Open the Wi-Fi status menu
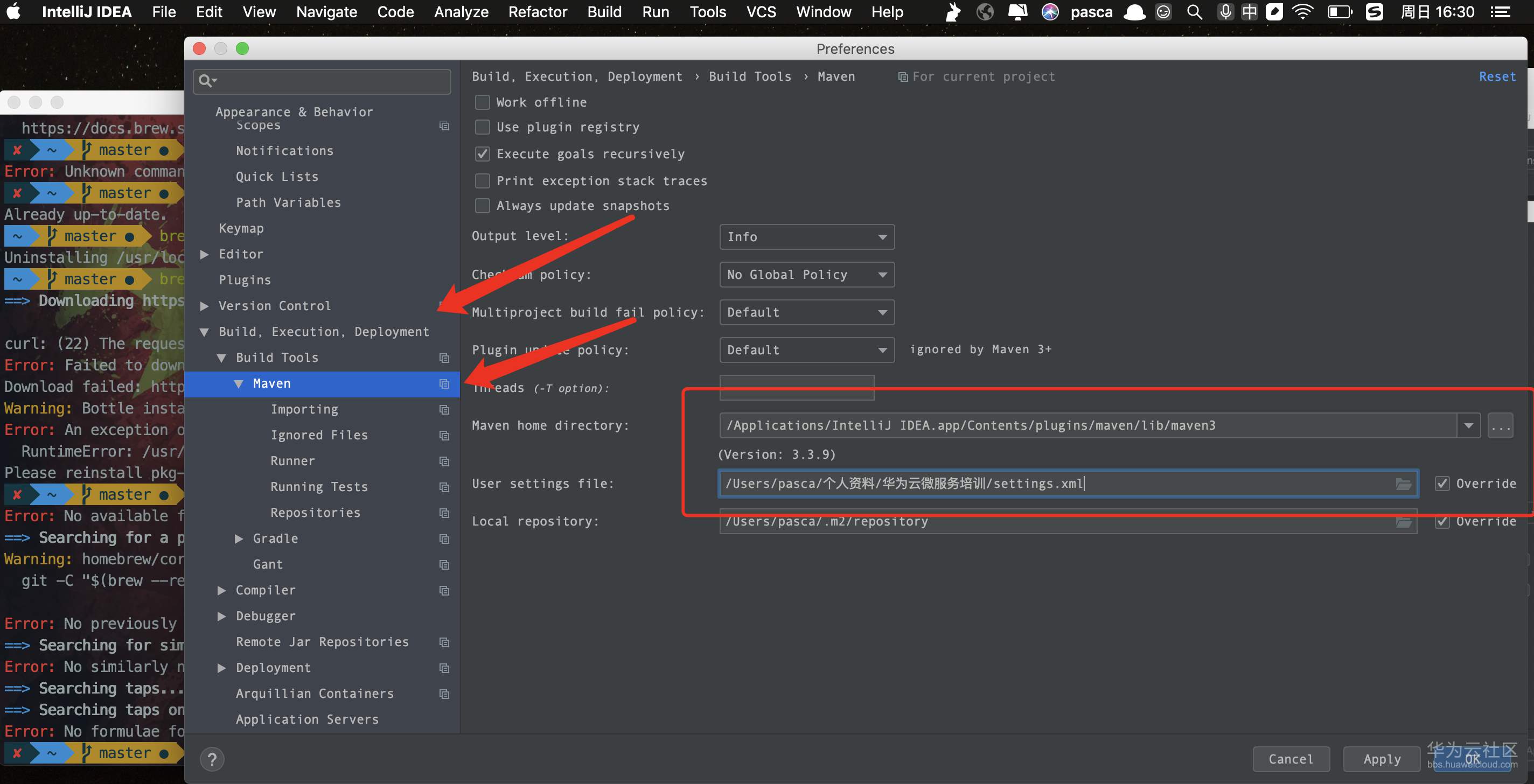The width and height of the screenshot is (1534, 784). click(x=1303, y=12)
